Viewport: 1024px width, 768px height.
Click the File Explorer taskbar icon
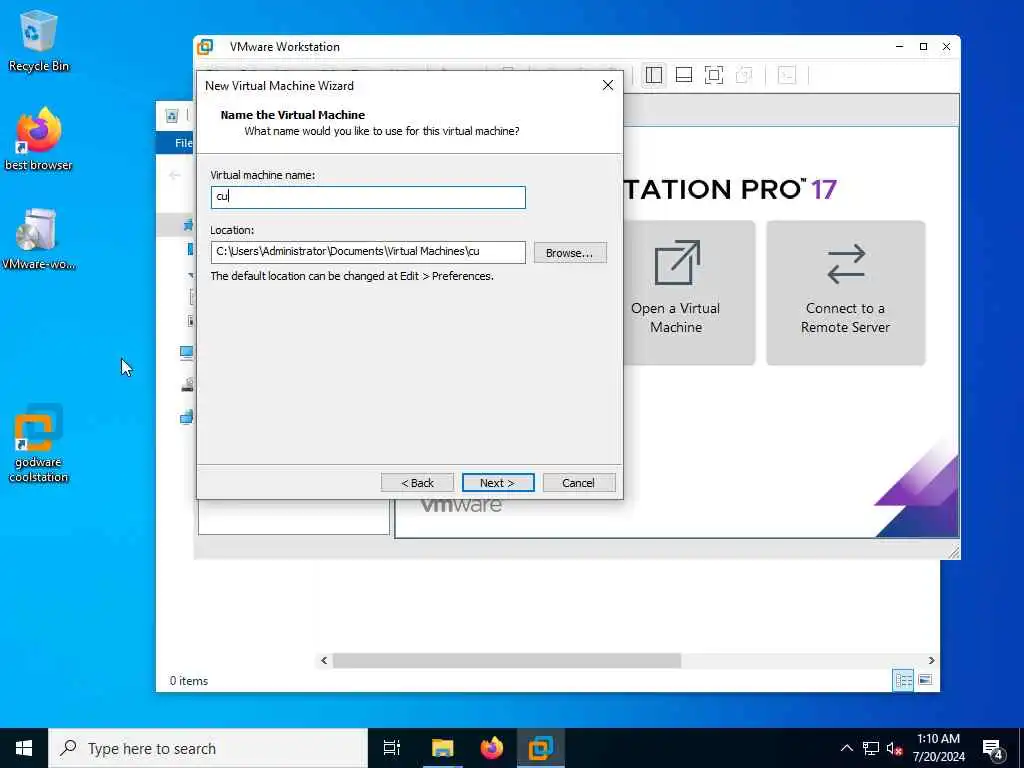442,748
